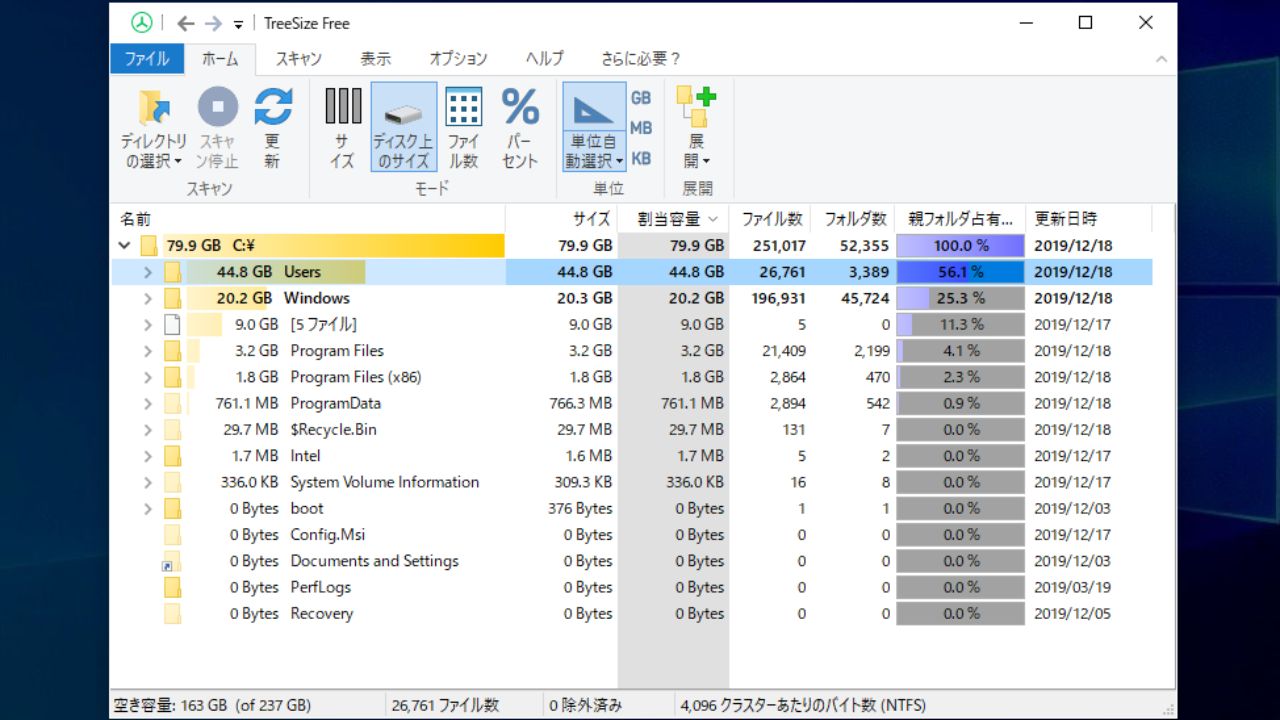Switch to the ホーム ribbon tab
1280x720 pixels.
(x=220, y=59)
